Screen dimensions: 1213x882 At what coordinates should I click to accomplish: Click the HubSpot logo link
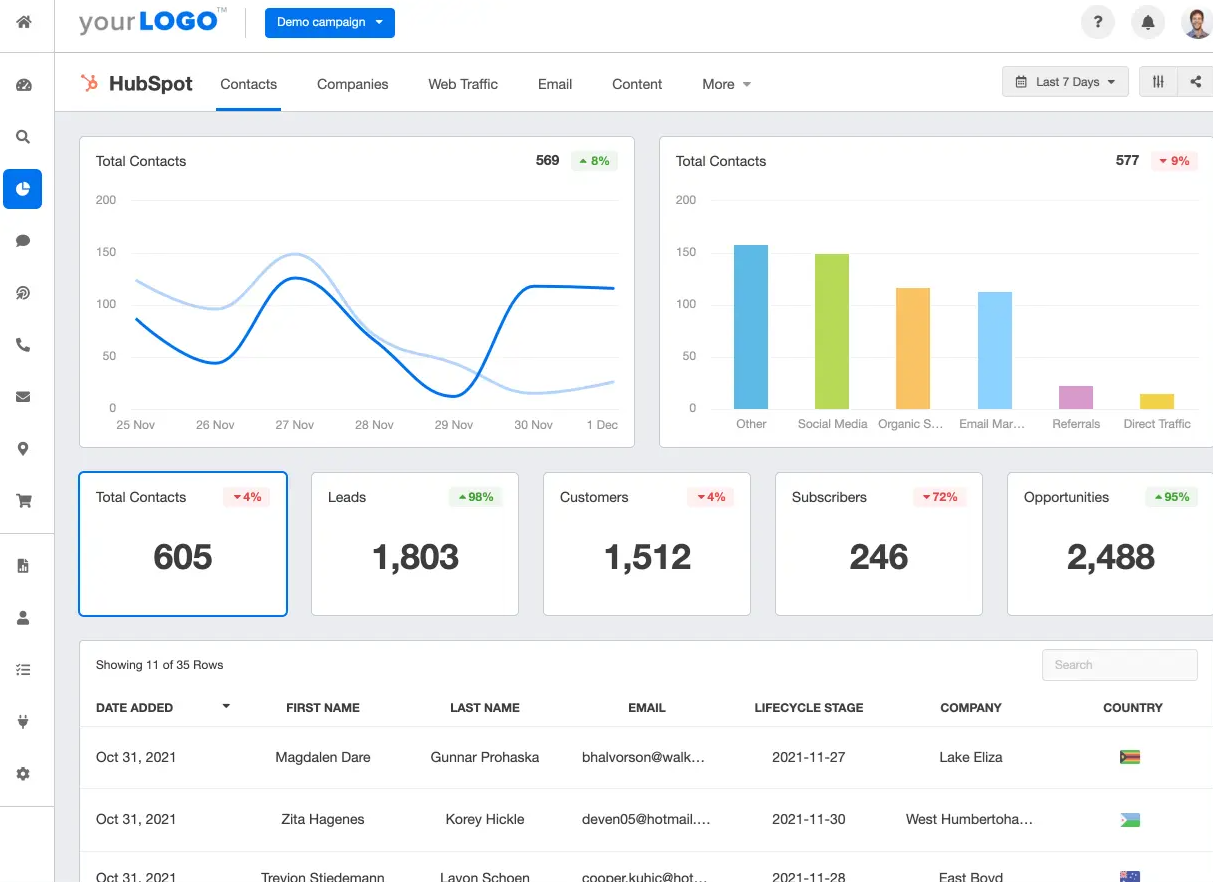point(137,84)
